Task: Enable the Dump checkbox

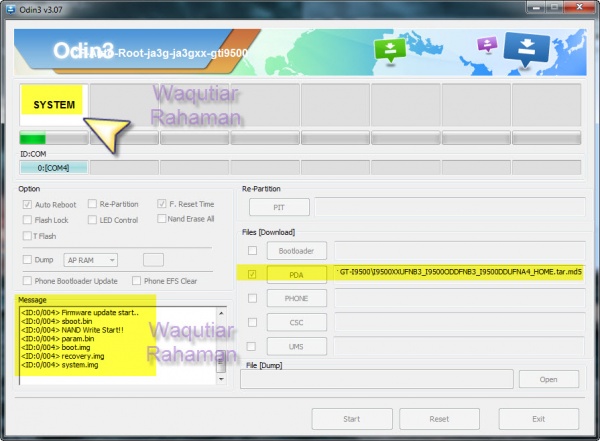Action: click(x=27, y=260)
